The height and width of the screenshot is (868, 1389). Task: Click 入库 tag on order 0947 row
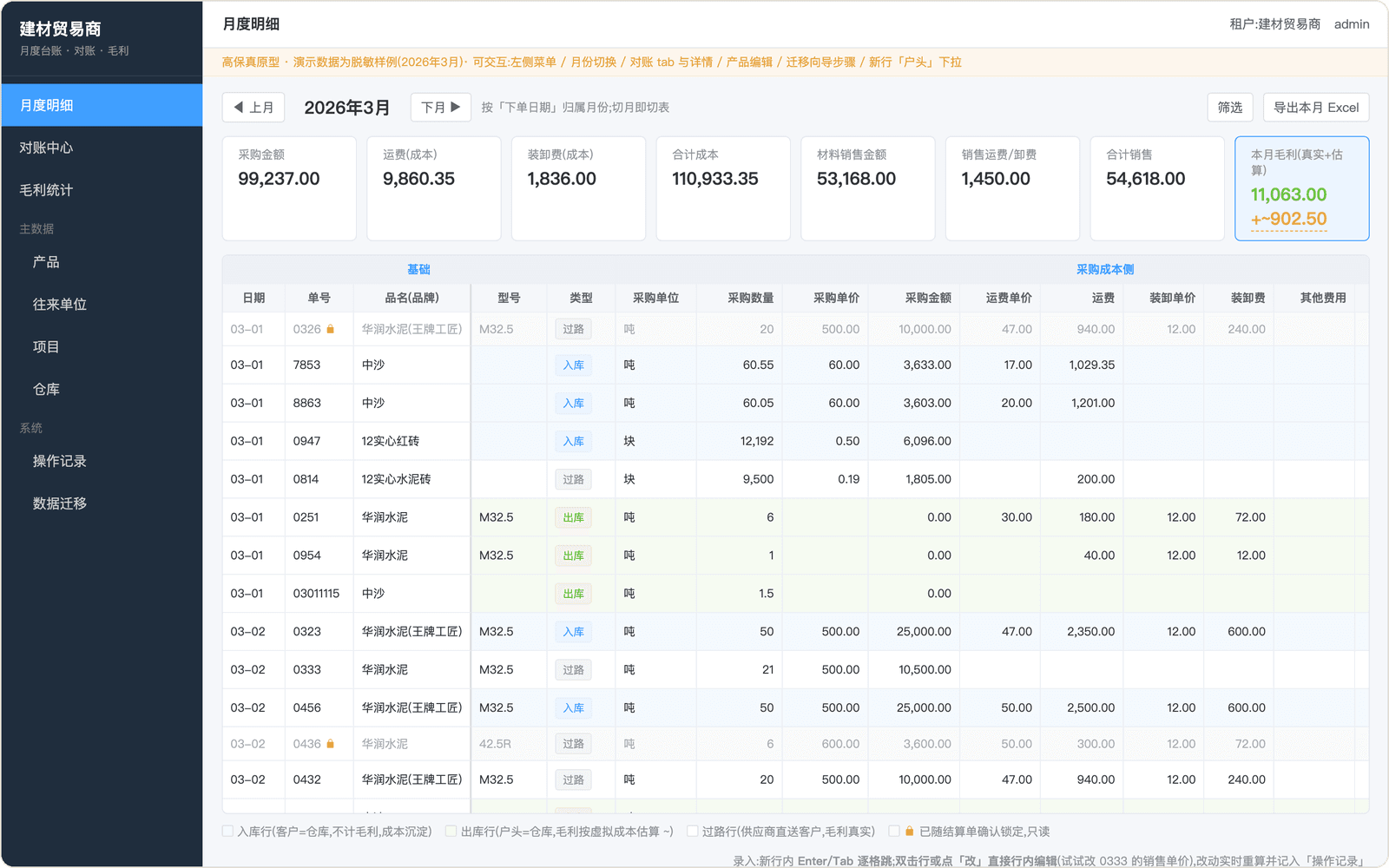(573, 442)
